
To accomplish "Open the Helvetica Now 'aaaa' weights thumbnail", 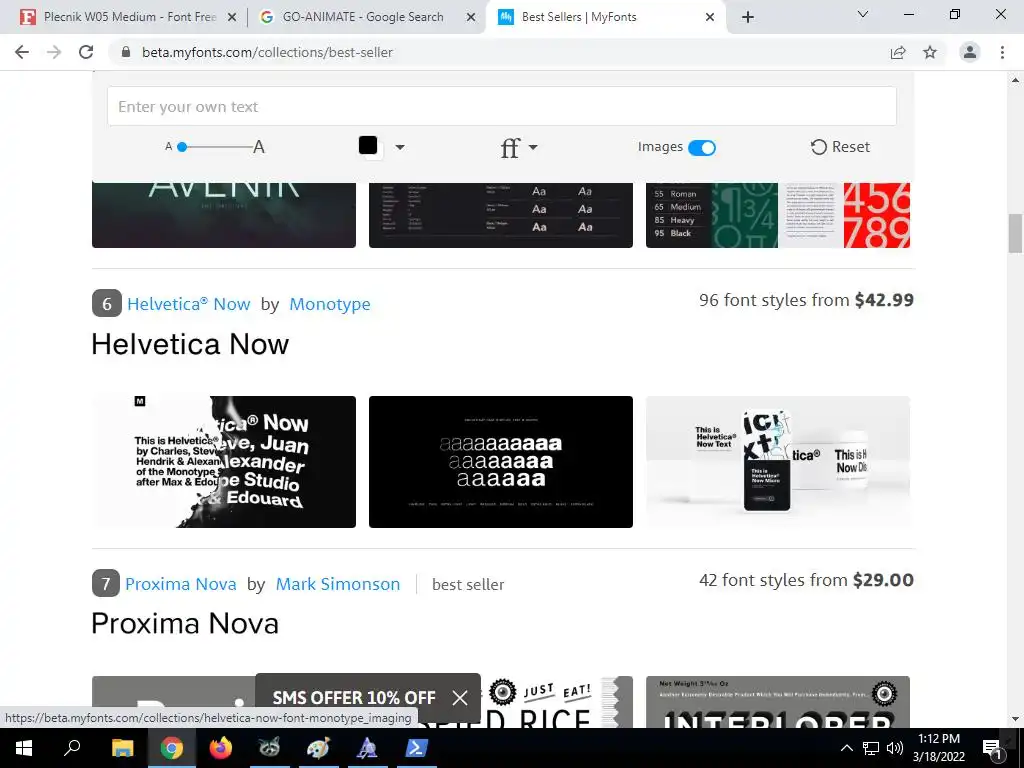I will [501, 462].
